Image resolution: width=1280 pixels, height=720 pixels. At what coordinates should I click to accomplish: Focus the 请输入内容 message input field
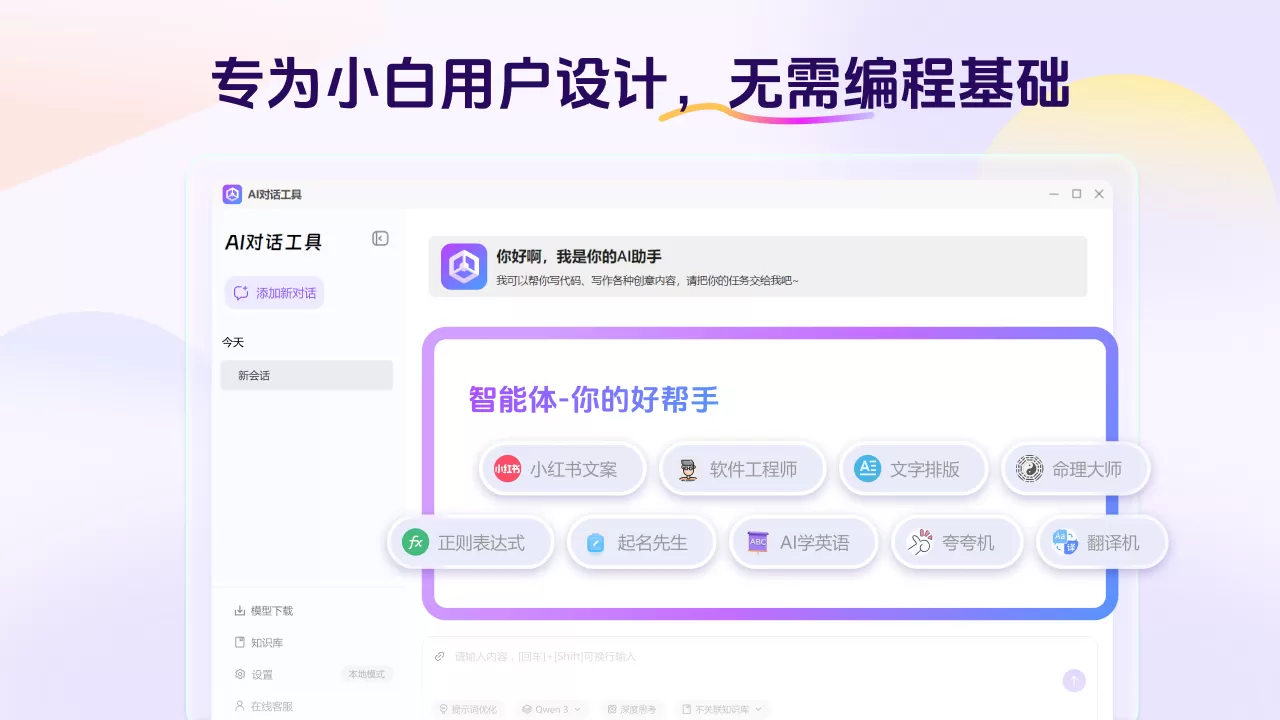tap(760, 657)
